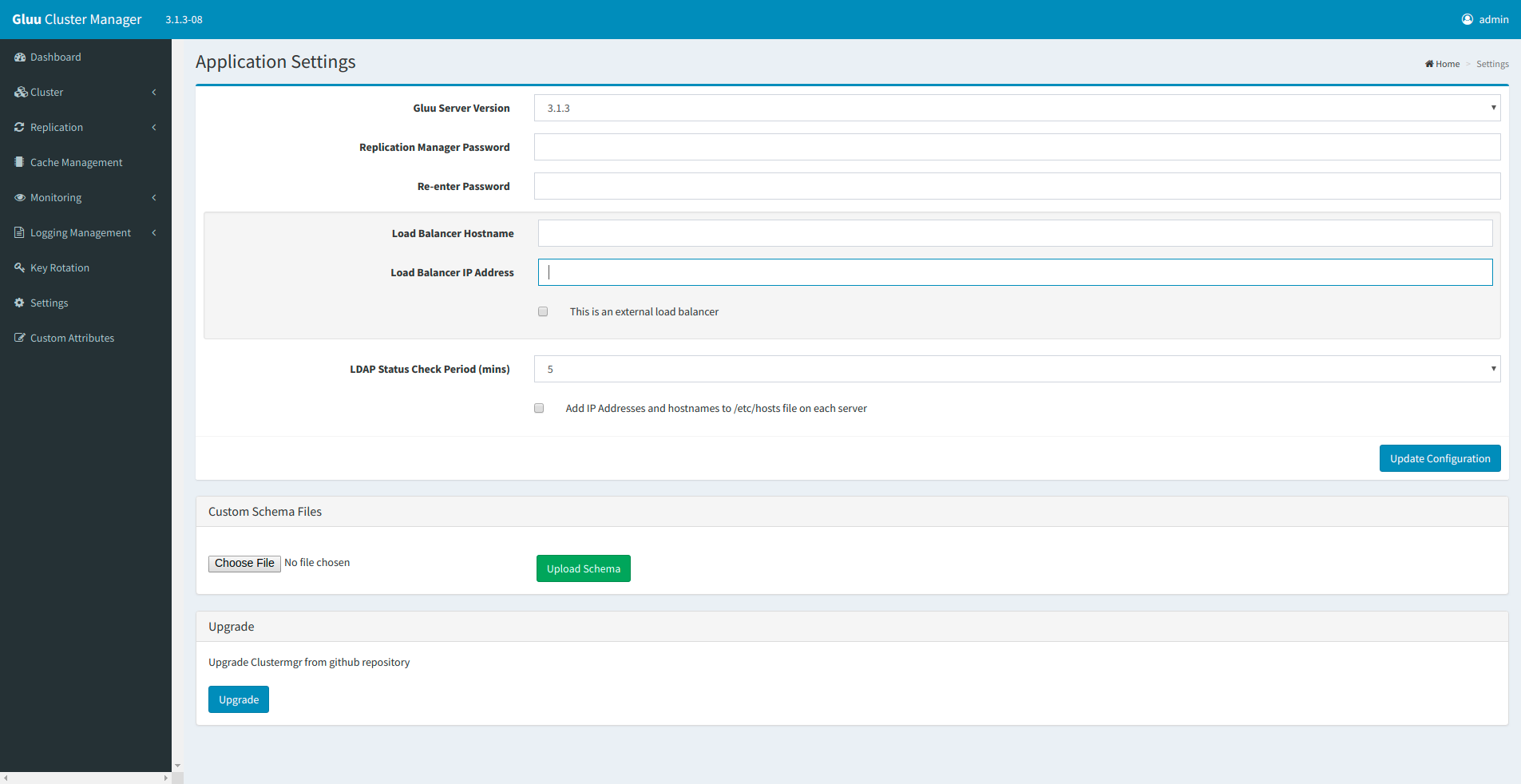Click the Update Configuration button
Image resolution: width=1521 pixels, height=784 pixels.
pos(1440,458)
